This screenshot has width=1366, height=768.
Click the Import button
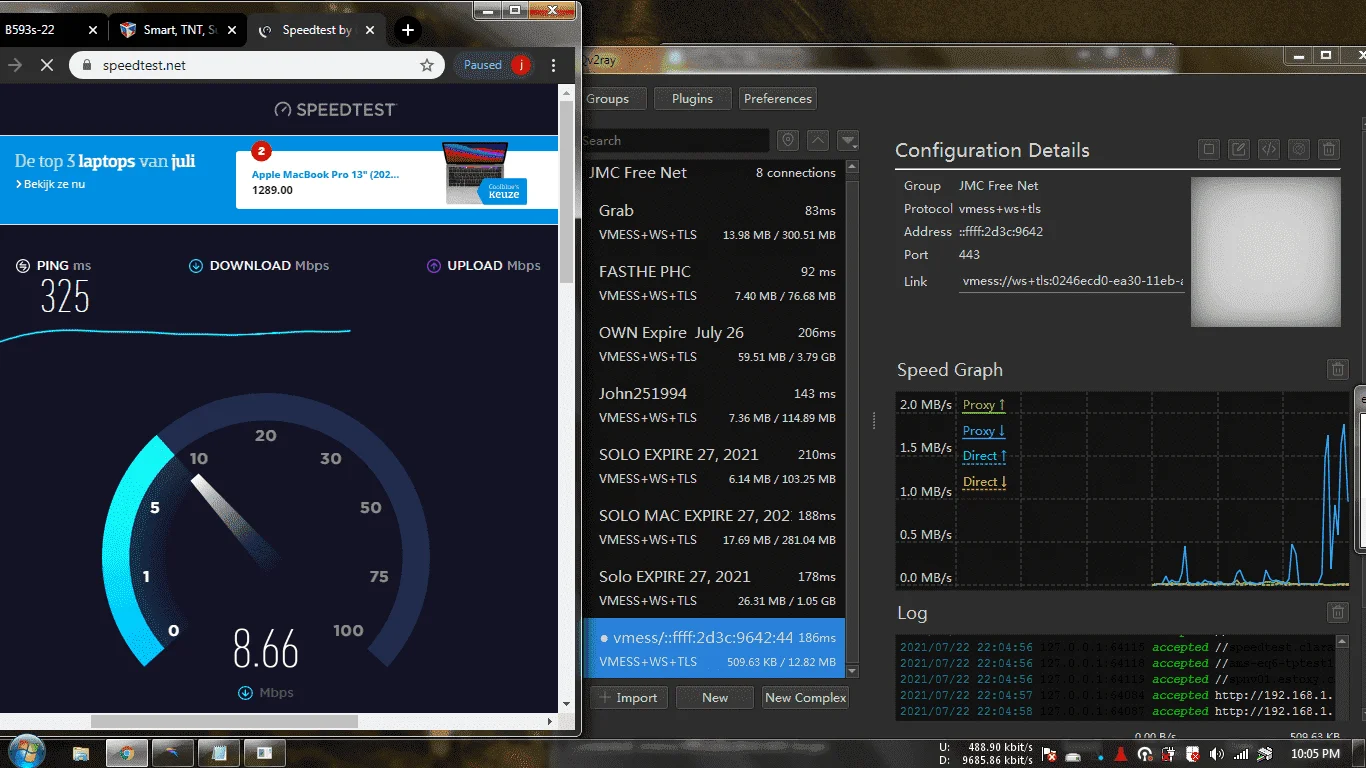coord(629,698)
